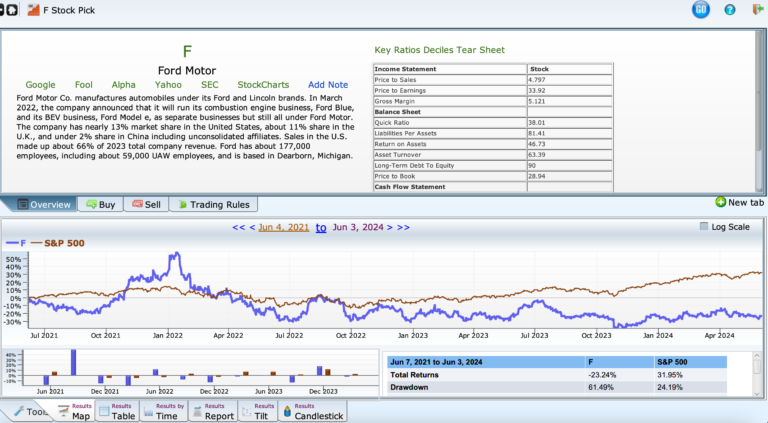
Task: Select the Price to Earnings row
Action: click(493, 91)
